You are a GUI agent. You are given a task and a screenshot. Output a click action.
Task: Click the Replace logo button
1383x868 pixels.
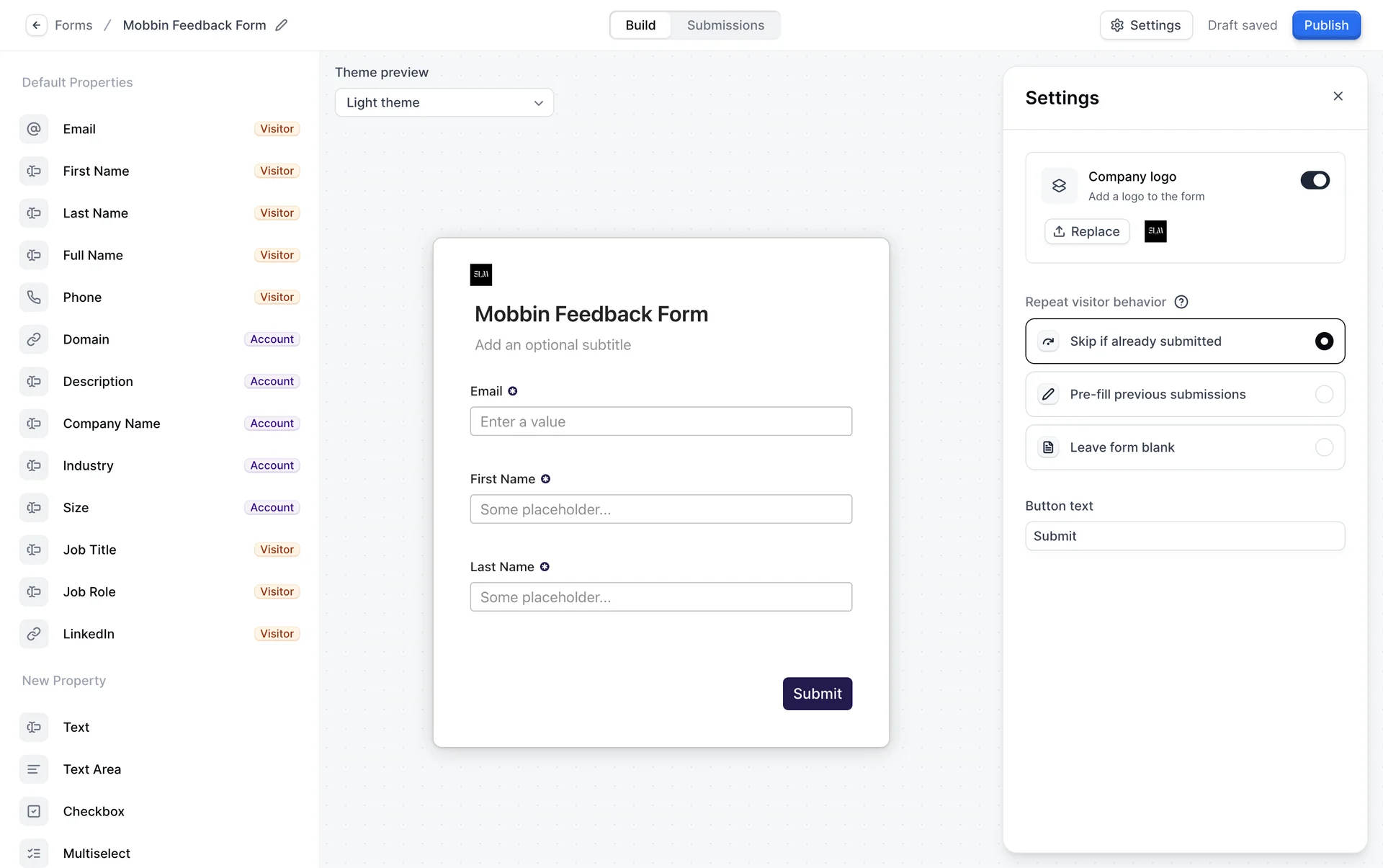tap(1086, 231)
